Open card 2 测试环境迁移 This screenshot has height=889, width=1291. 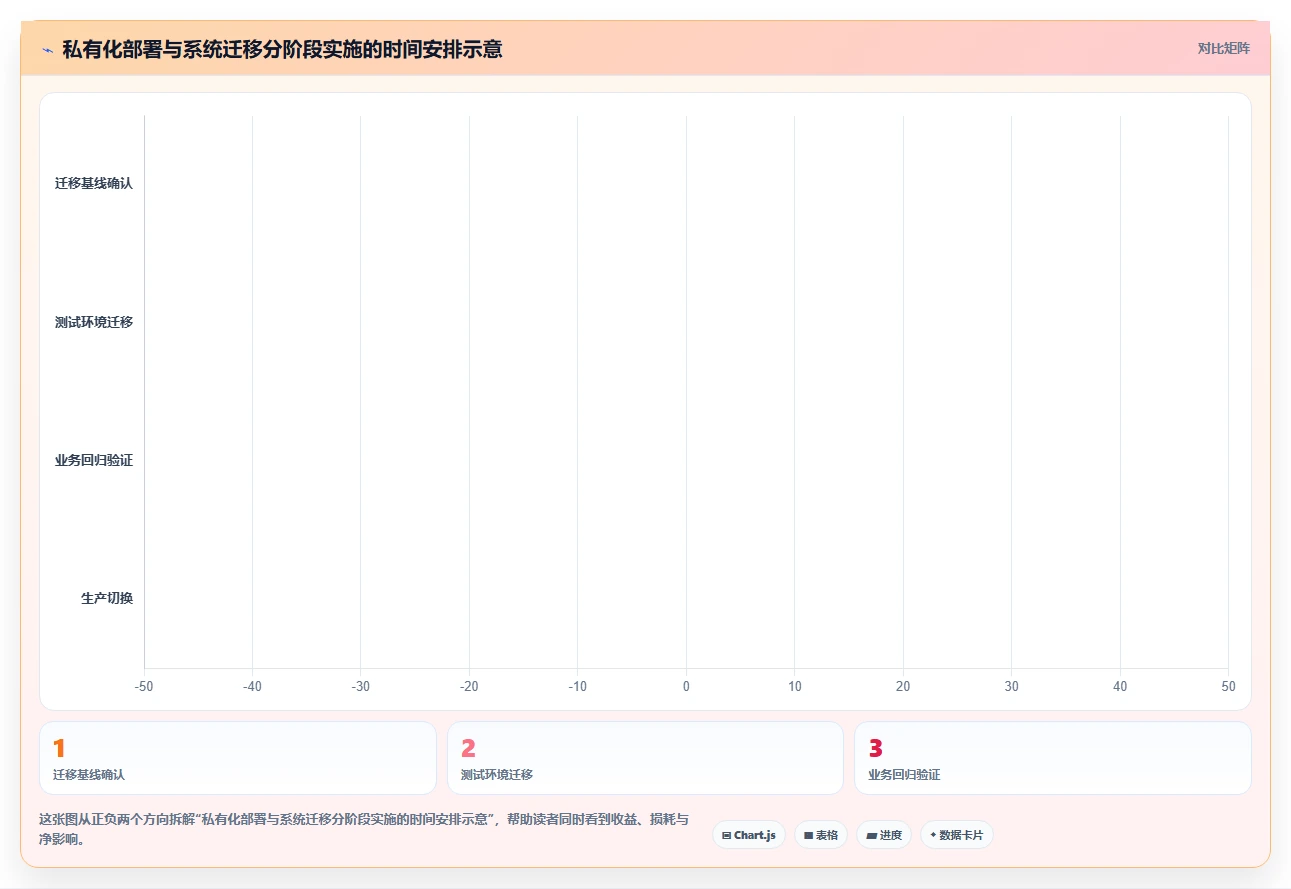645,758
